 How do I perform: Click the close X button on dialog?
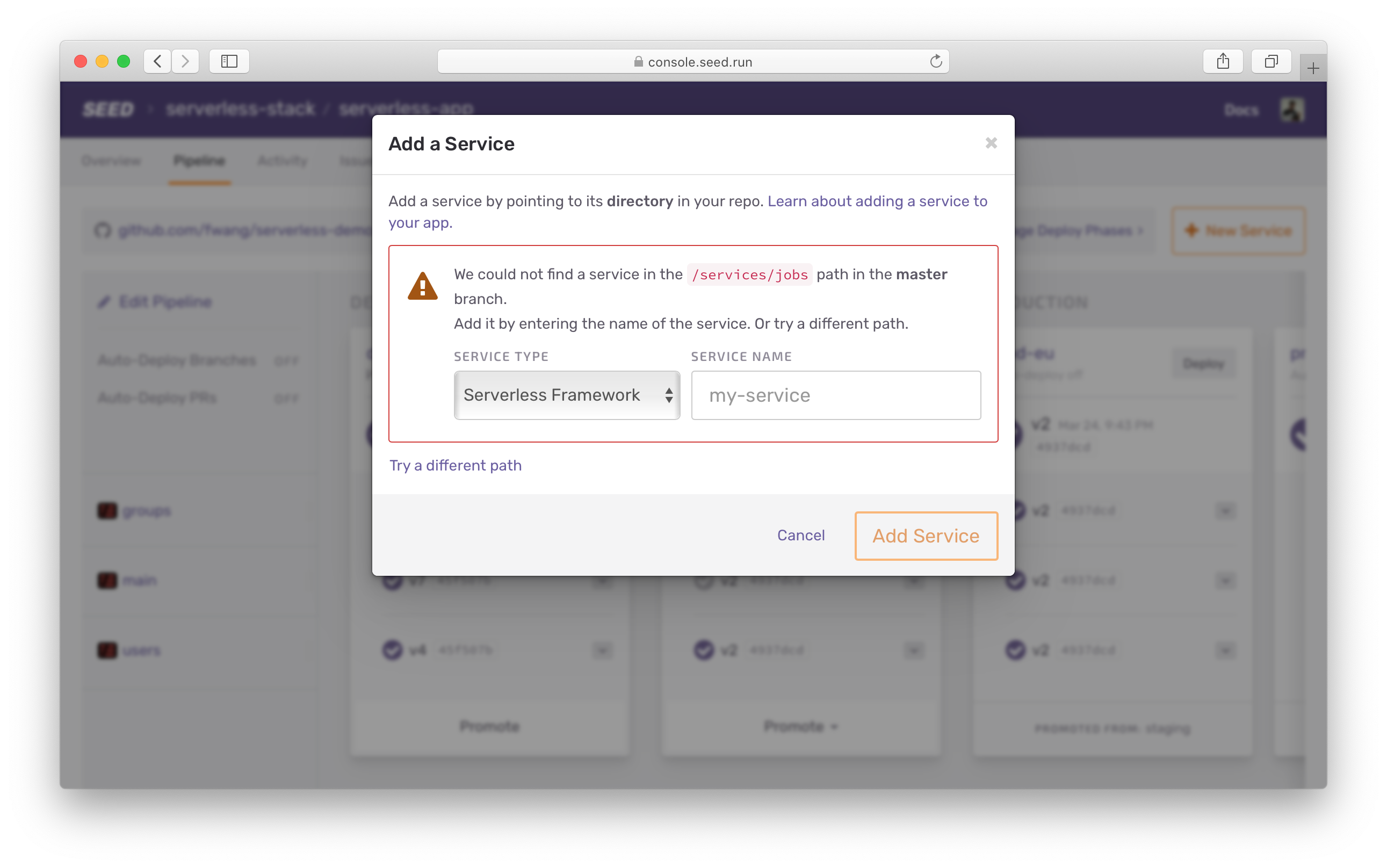click(991, 143)
